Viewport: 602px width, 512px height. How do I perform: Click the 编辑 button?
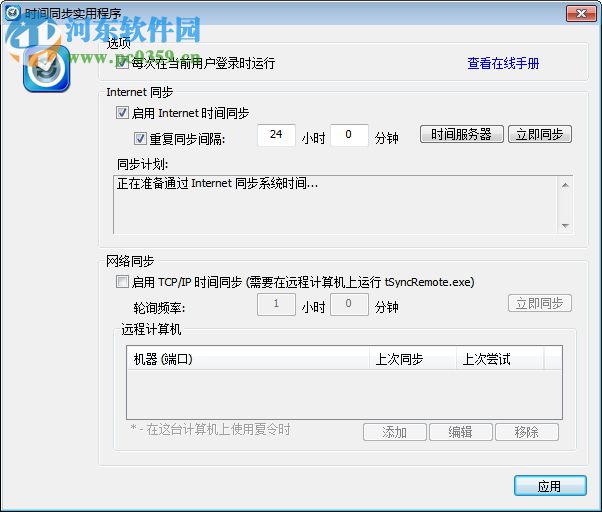461,432
